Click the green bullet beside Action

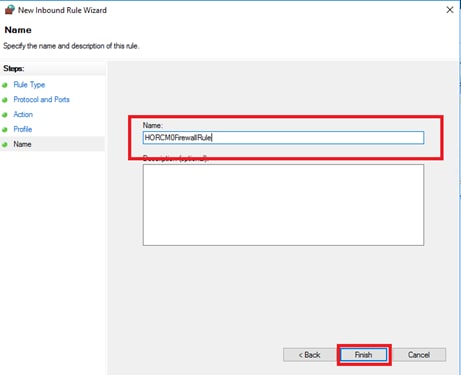[x=5, y=115]
